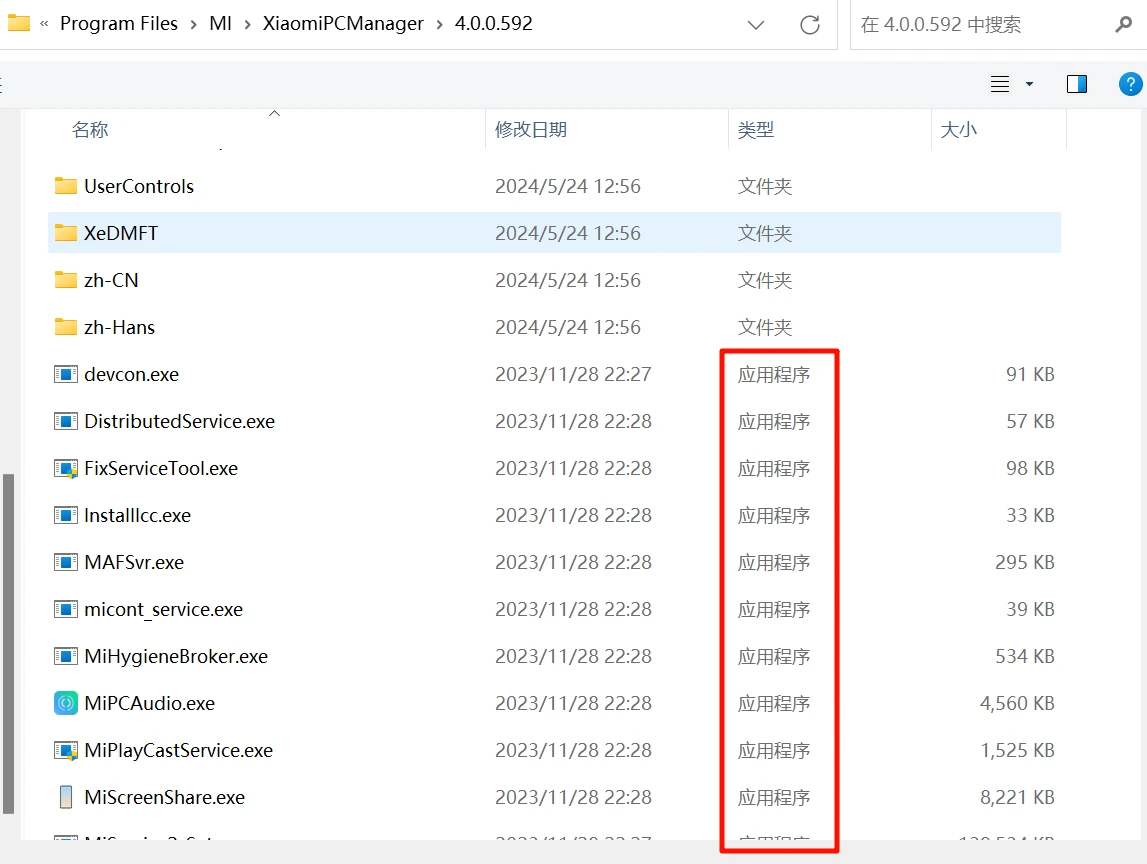Select the UserControls folder name

139,187
